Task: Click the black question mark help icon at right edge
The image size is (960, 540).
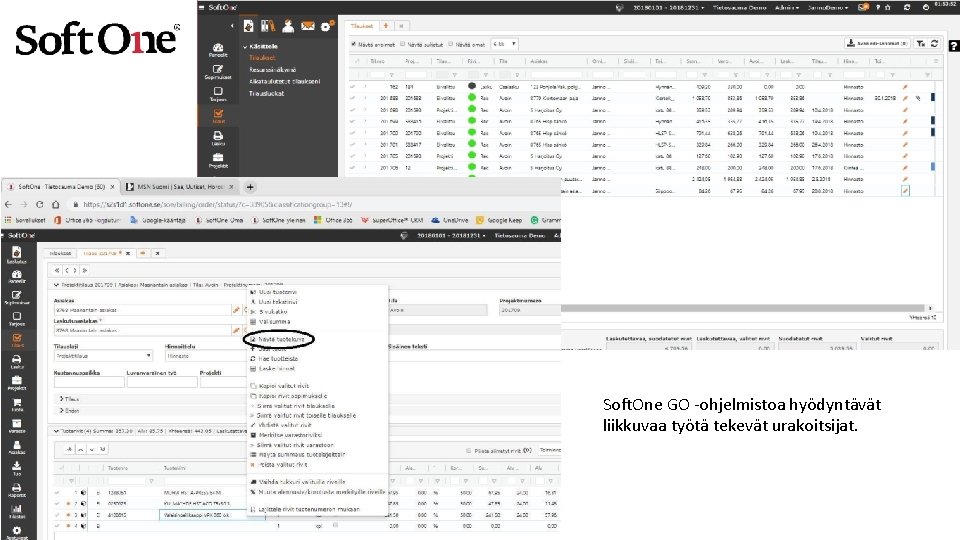Action: coord(953,46)
